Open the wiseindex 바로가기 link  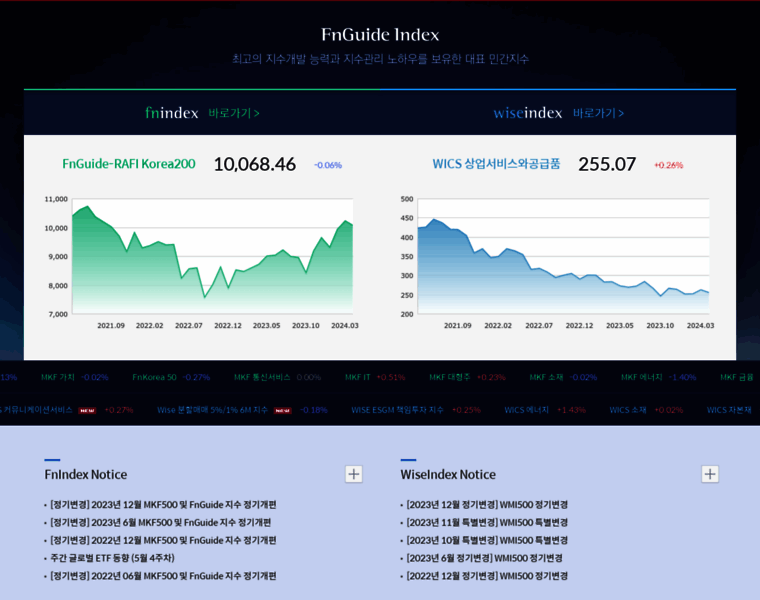pyautogui.click(x=598, y=113)
